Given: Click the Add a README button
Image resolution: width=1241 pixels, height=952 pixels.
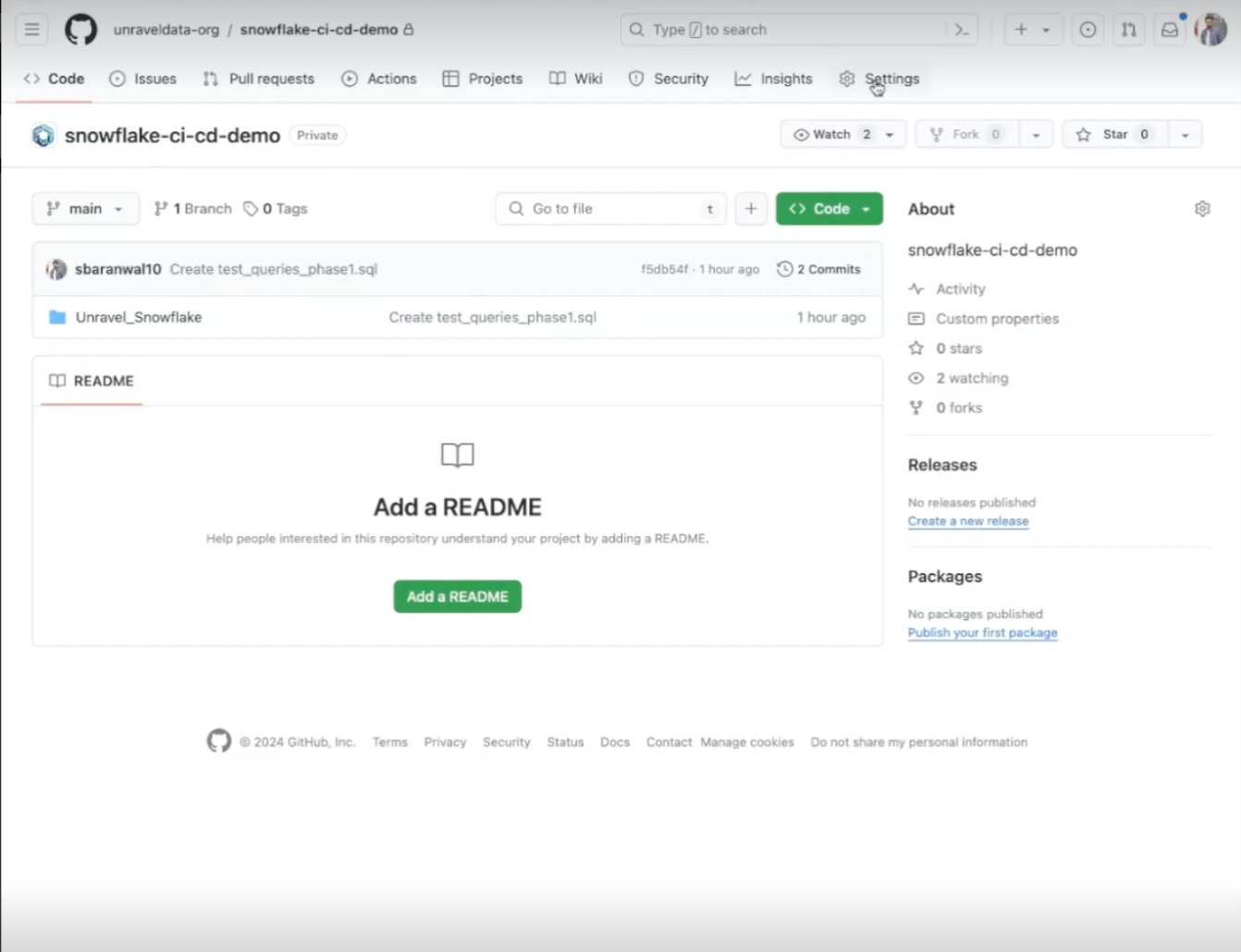Looking at the screenshot, I should point(457,596).
